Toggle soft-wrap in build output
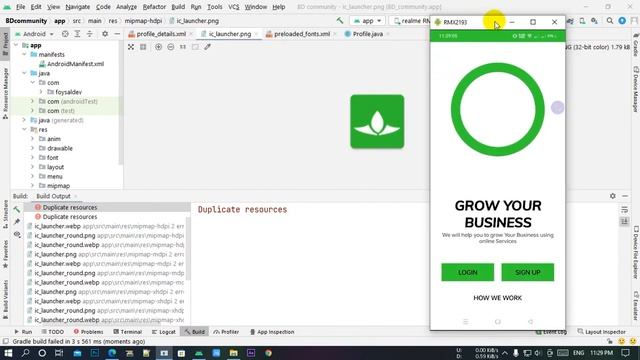This screenshot has height=360, width=640. pyautogui.click(x=624, y=209)
